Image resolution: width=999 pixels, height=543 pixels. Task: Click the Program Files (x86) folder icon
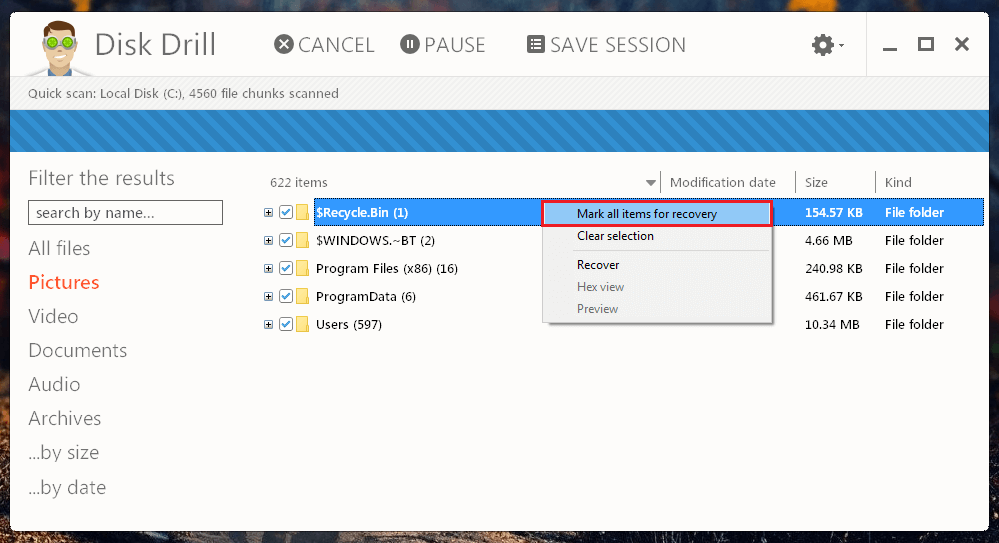pos(302,268)
